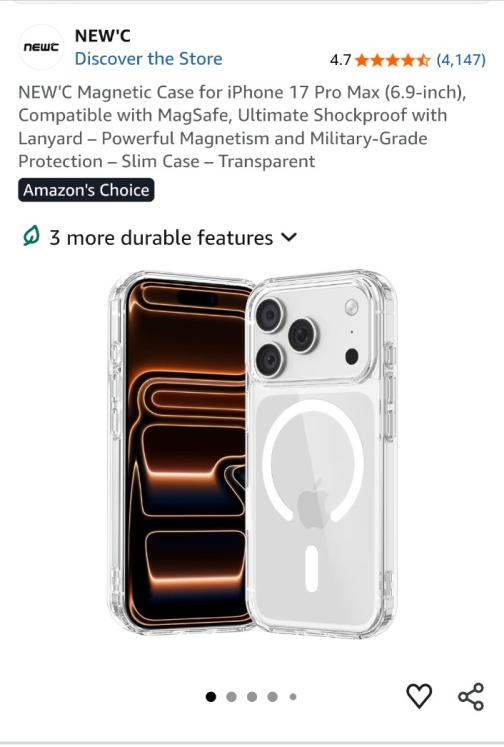This screenshot has height=747, width=504.
Task: Jump to the fourth carousel dot
Action: point(272,697)
